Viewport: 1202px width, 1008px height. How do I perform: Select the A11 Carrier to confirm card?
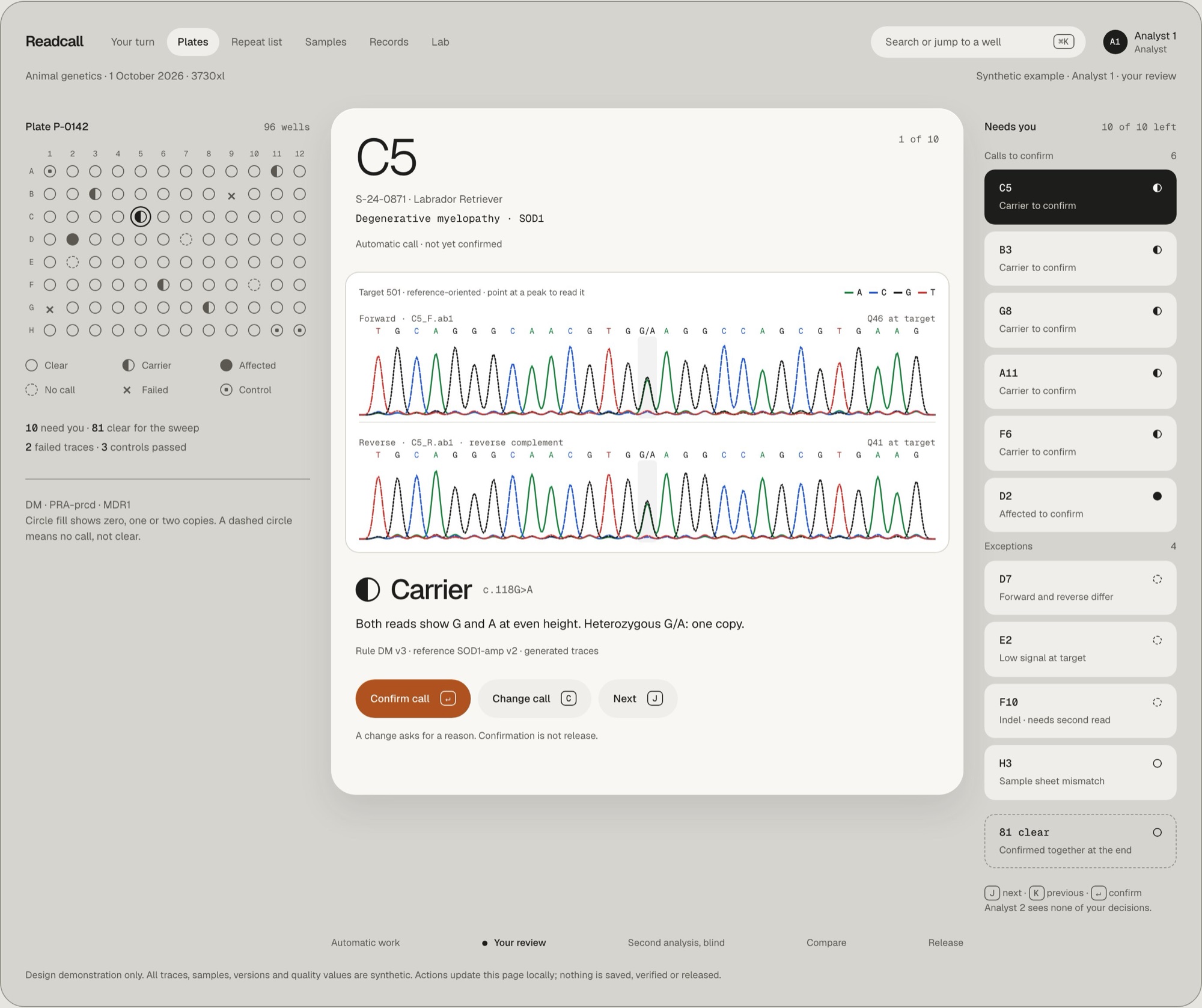tap(1080, 382)
